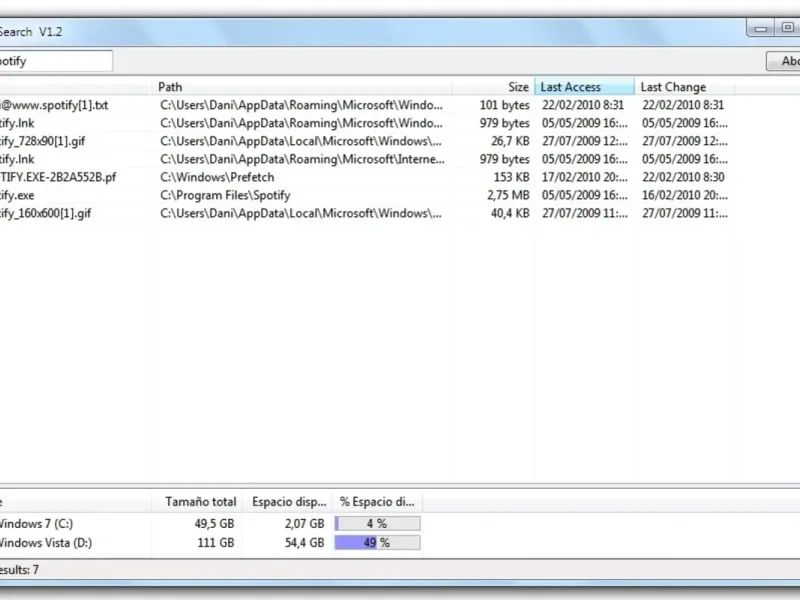The height and width of the screenshot is (600, 800).
Task: Click the '49,5 GB' total size value
Action: point(214,524)
